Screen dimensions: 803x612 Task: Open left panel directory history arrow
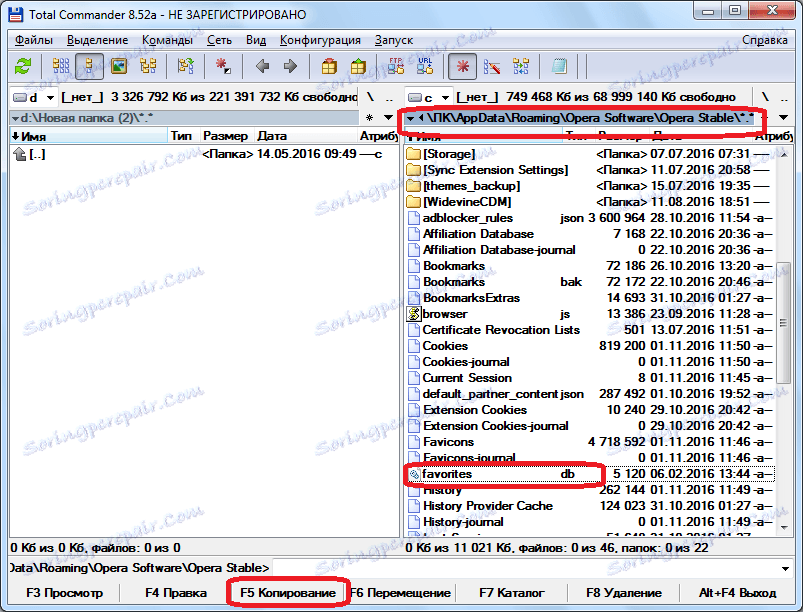point(388,118)
